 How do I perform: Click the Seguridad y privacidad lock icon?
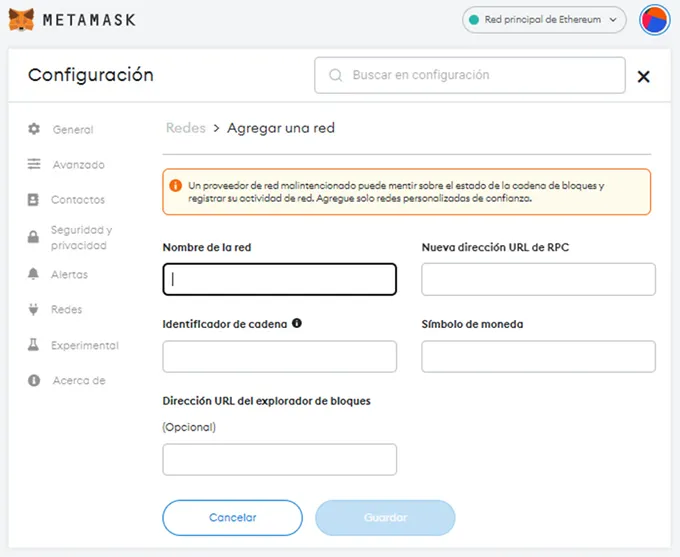(34, 237)
